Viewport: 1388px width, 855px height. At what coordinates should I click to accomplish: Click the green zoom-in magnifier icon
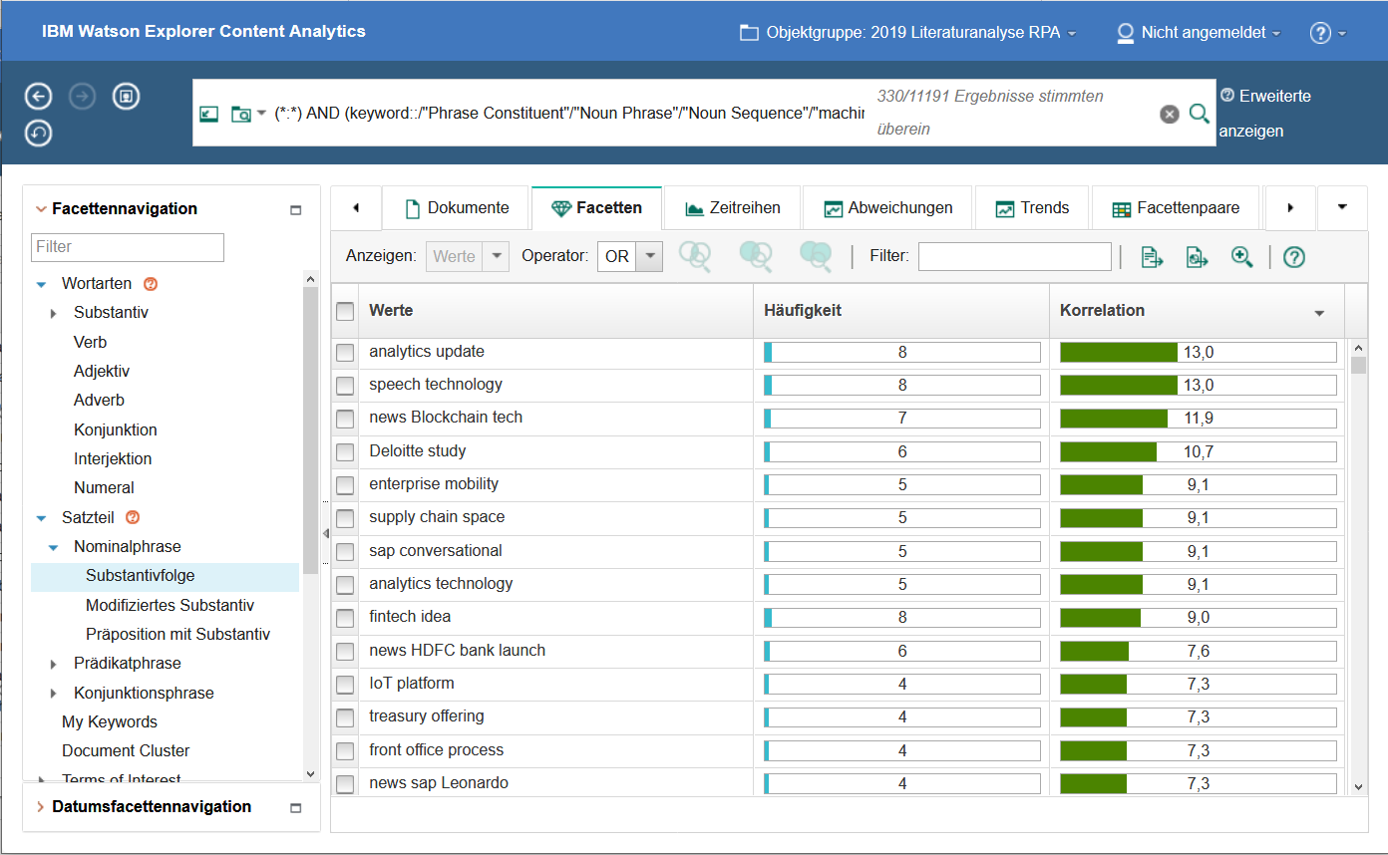pos(1242,257)
